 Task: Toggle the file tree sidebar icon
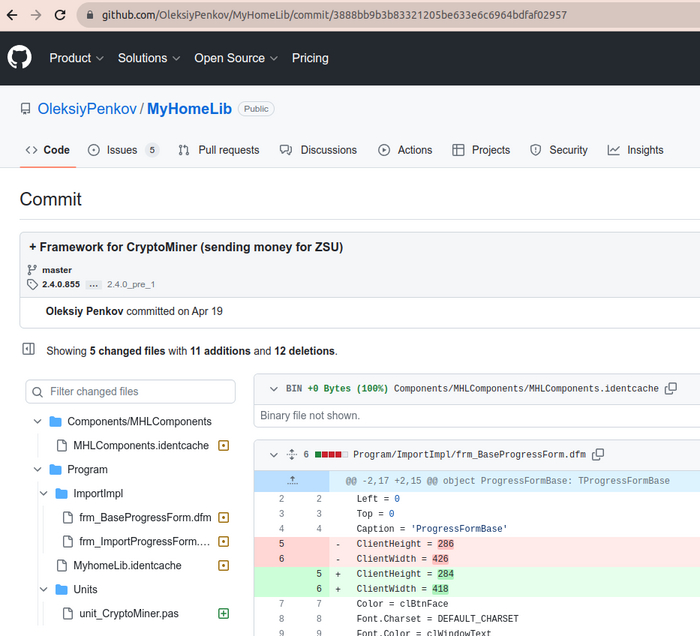point(29,349)
